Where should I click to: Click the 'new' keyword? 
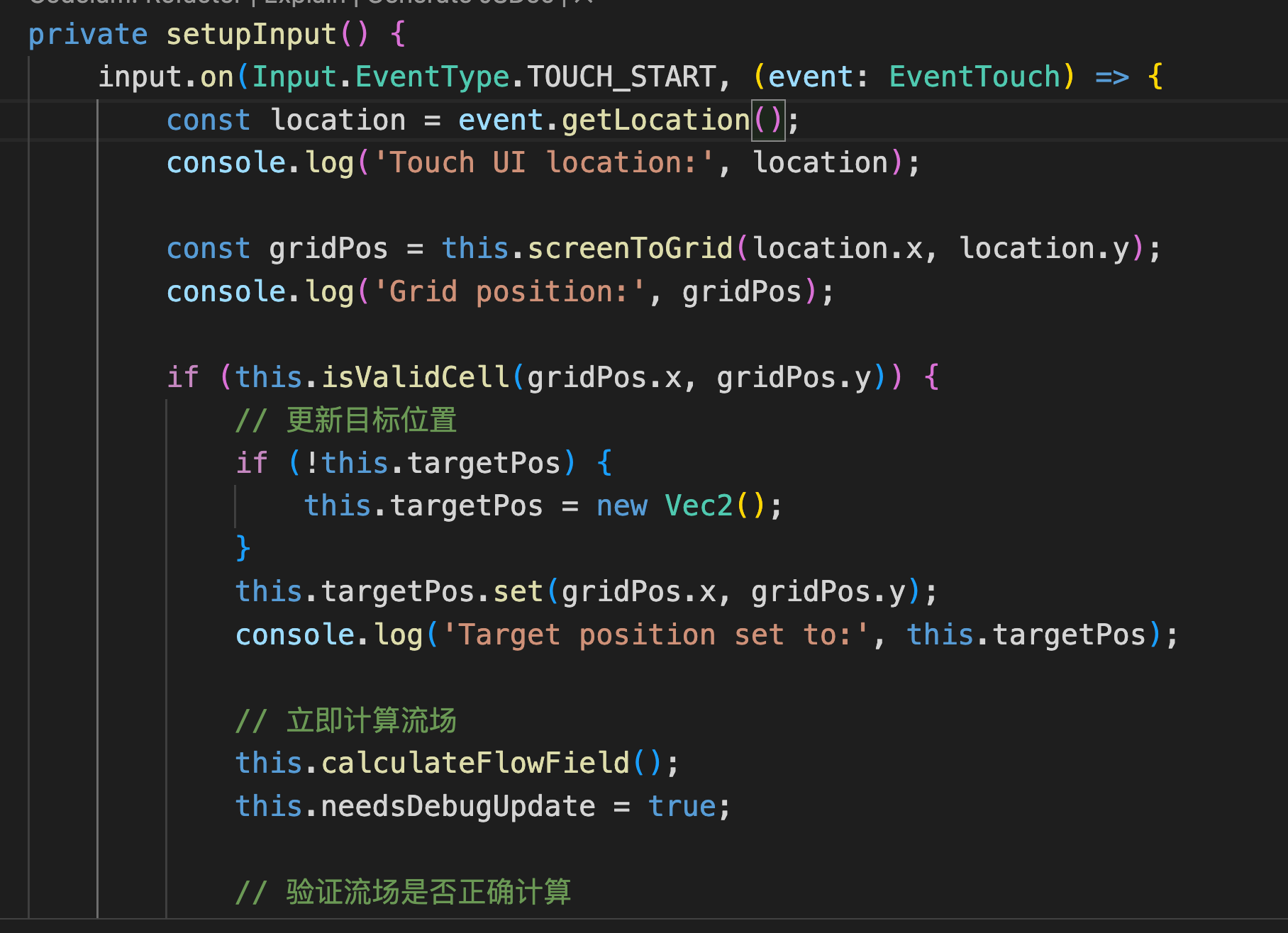pyautogui.click(x=621, y=505)
